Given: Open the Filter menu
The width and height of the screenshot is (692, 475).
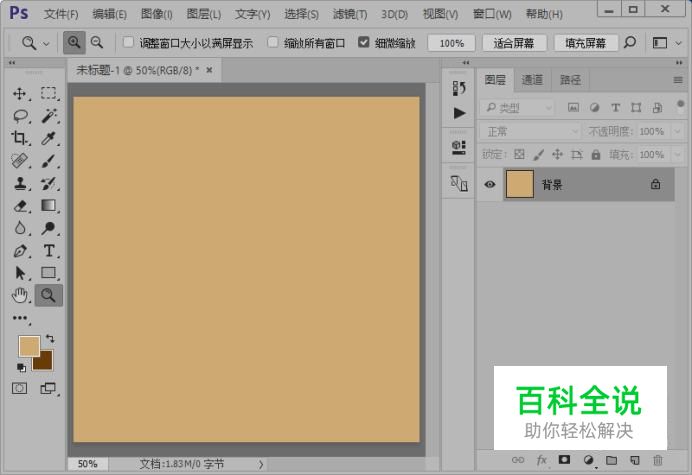Looking at the screenshot, I should 350,14.
